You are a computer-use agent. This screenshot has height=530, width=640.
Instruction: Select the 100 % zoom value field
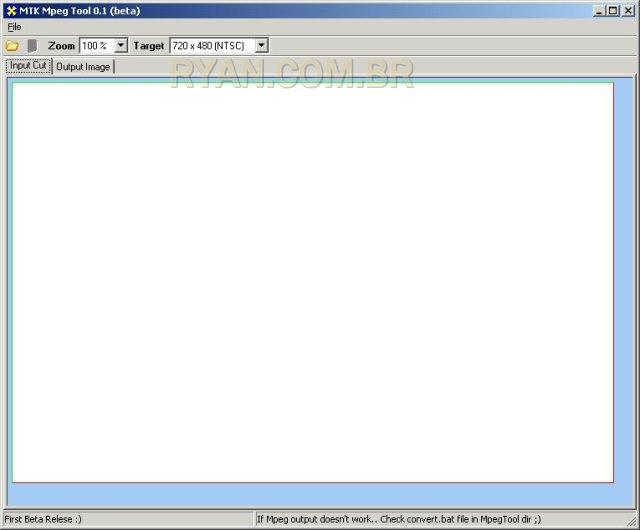[96, 46]
